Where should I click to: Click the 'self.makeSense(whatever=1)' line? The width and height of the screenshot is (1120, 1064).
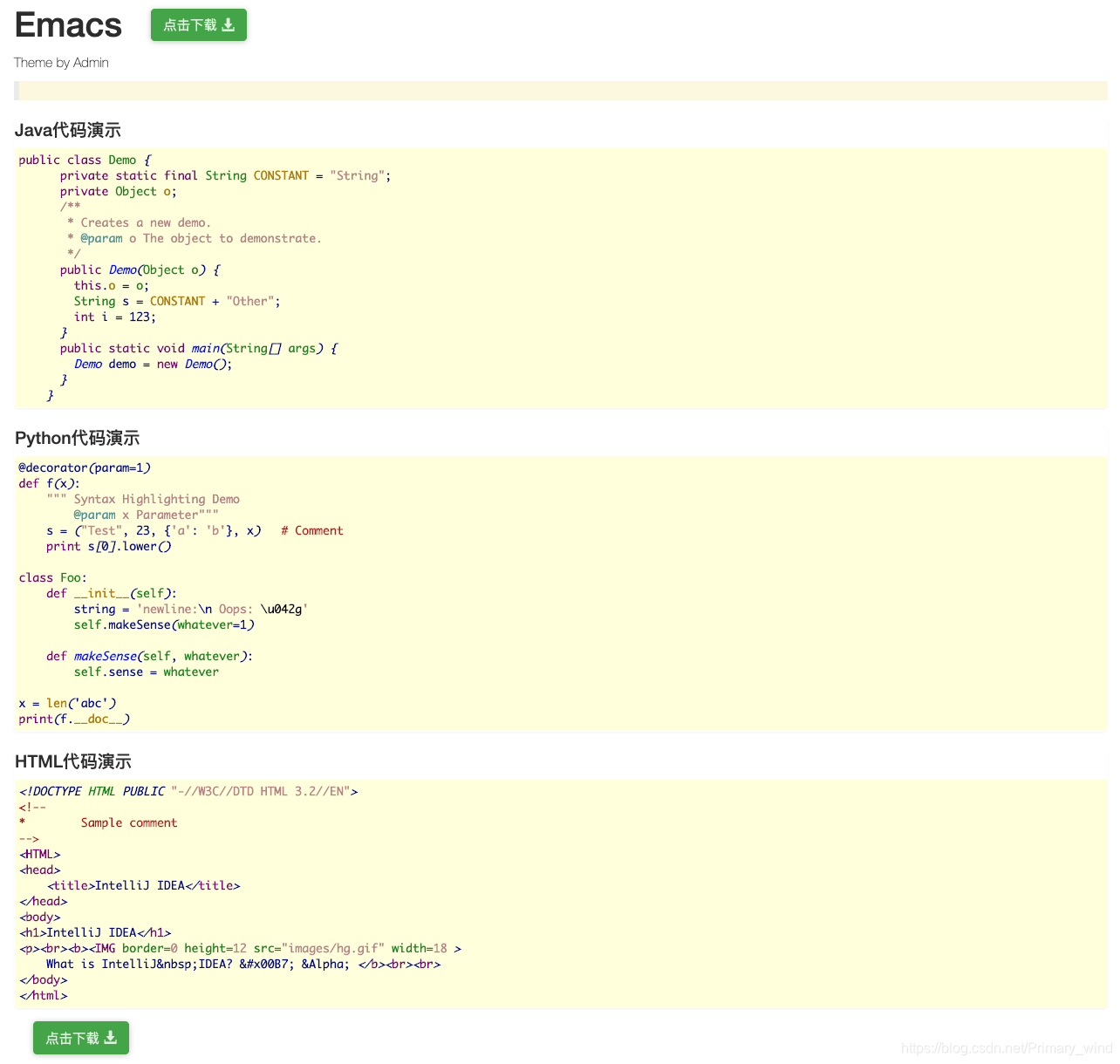tap(165, 625)
